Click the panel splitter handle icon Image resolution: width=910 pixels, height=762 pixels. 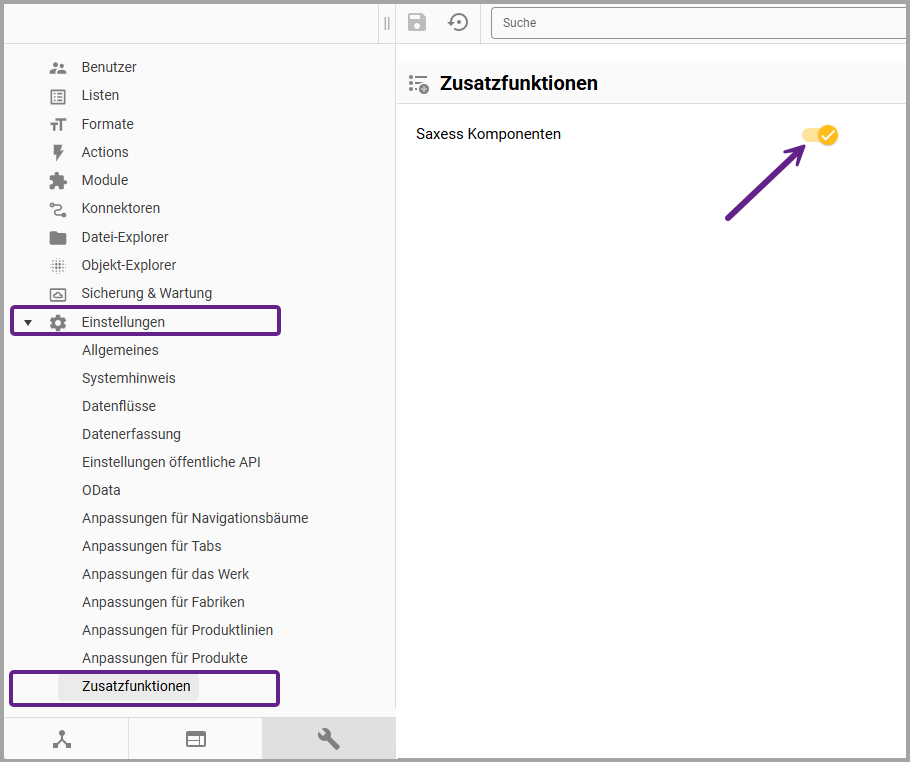click(x=387, y=23)
